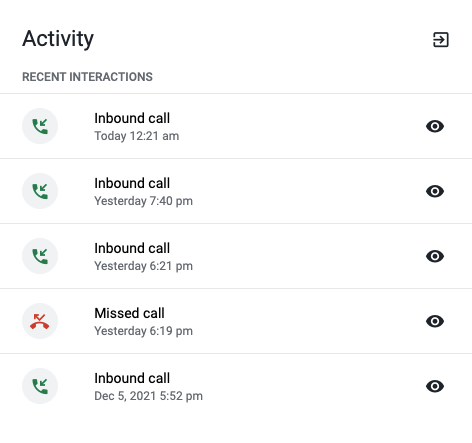Click the inbound call icon for Yesterday 7:40 pm

click(x=40, y=191)
